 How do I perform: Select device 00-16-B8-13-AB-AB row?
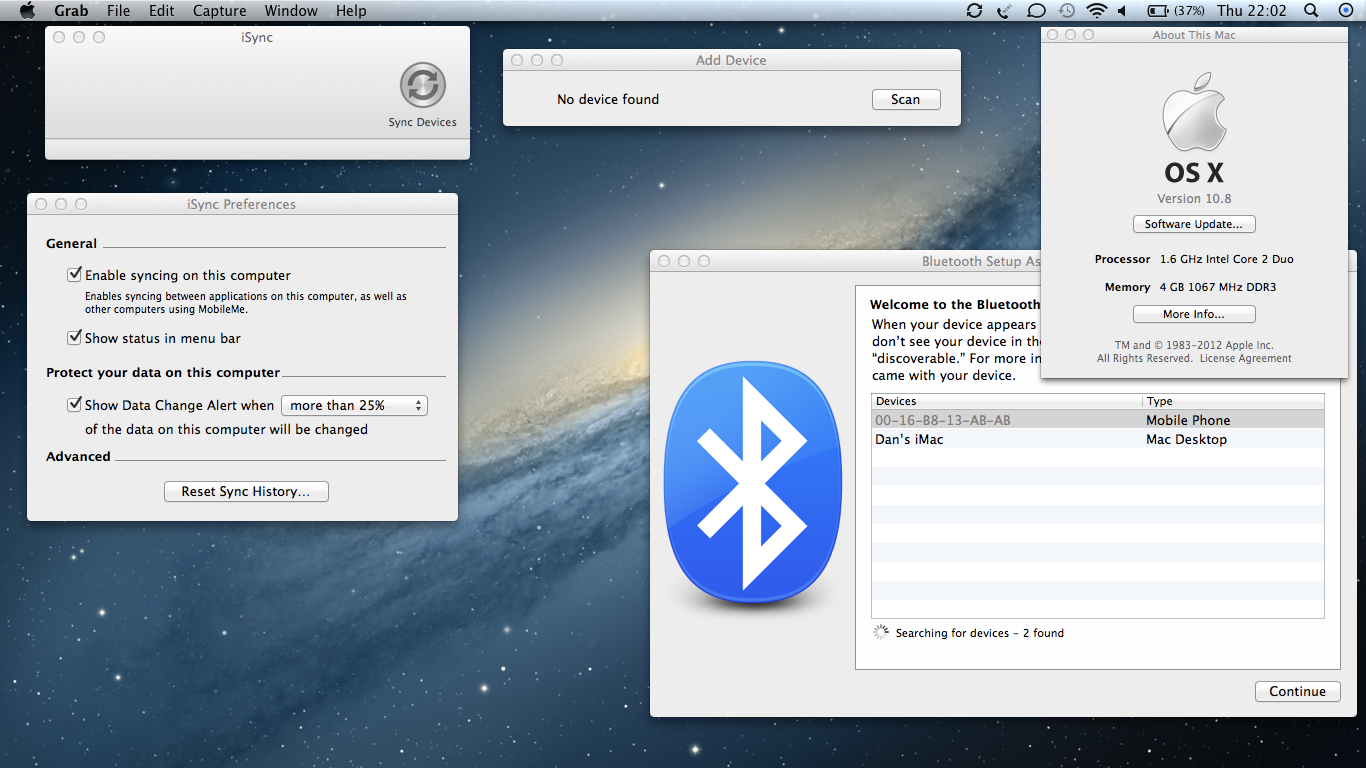coord(1097,420)
